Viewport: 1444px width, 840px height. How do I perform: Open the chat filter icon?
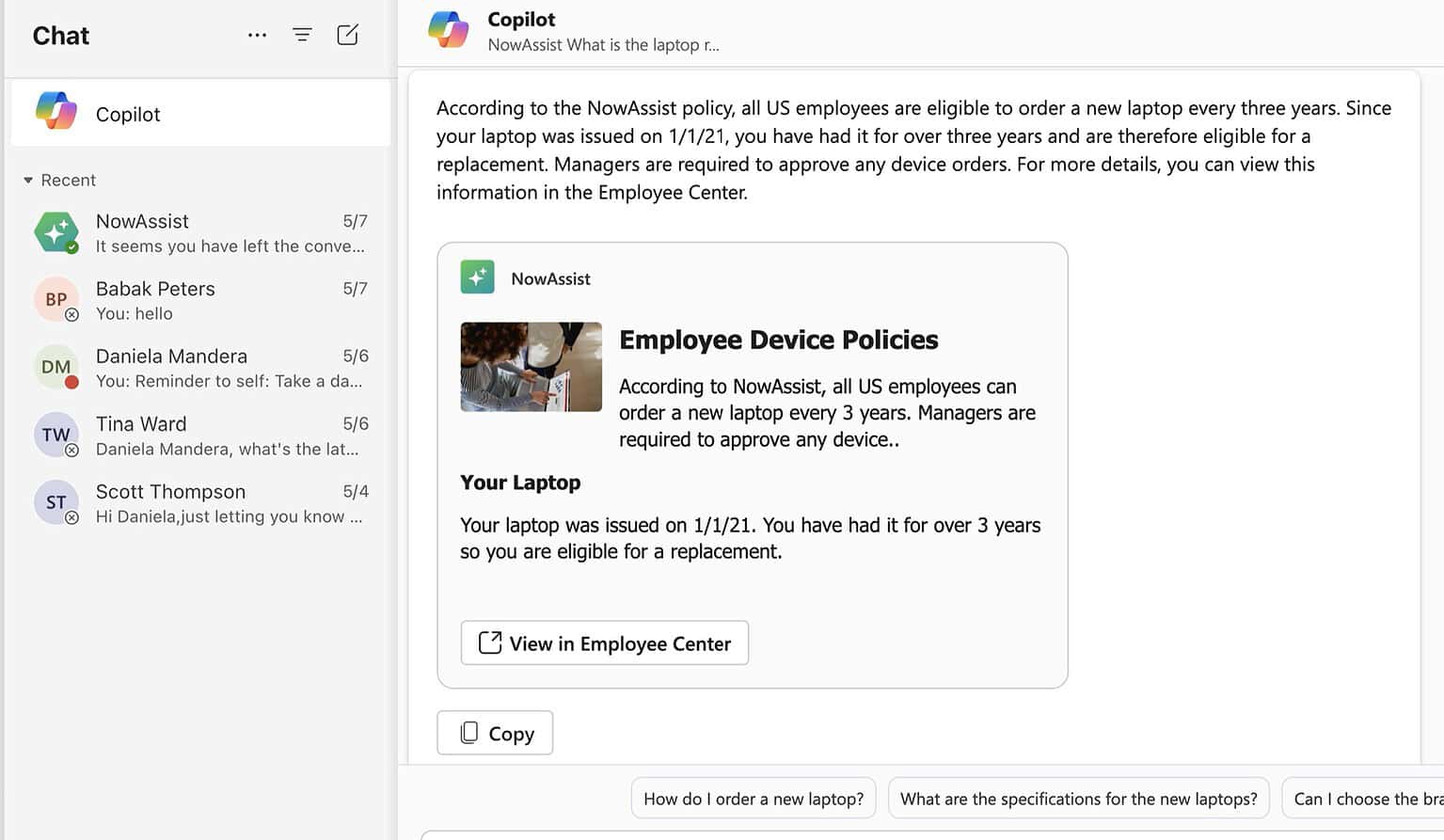coord(302,34)
